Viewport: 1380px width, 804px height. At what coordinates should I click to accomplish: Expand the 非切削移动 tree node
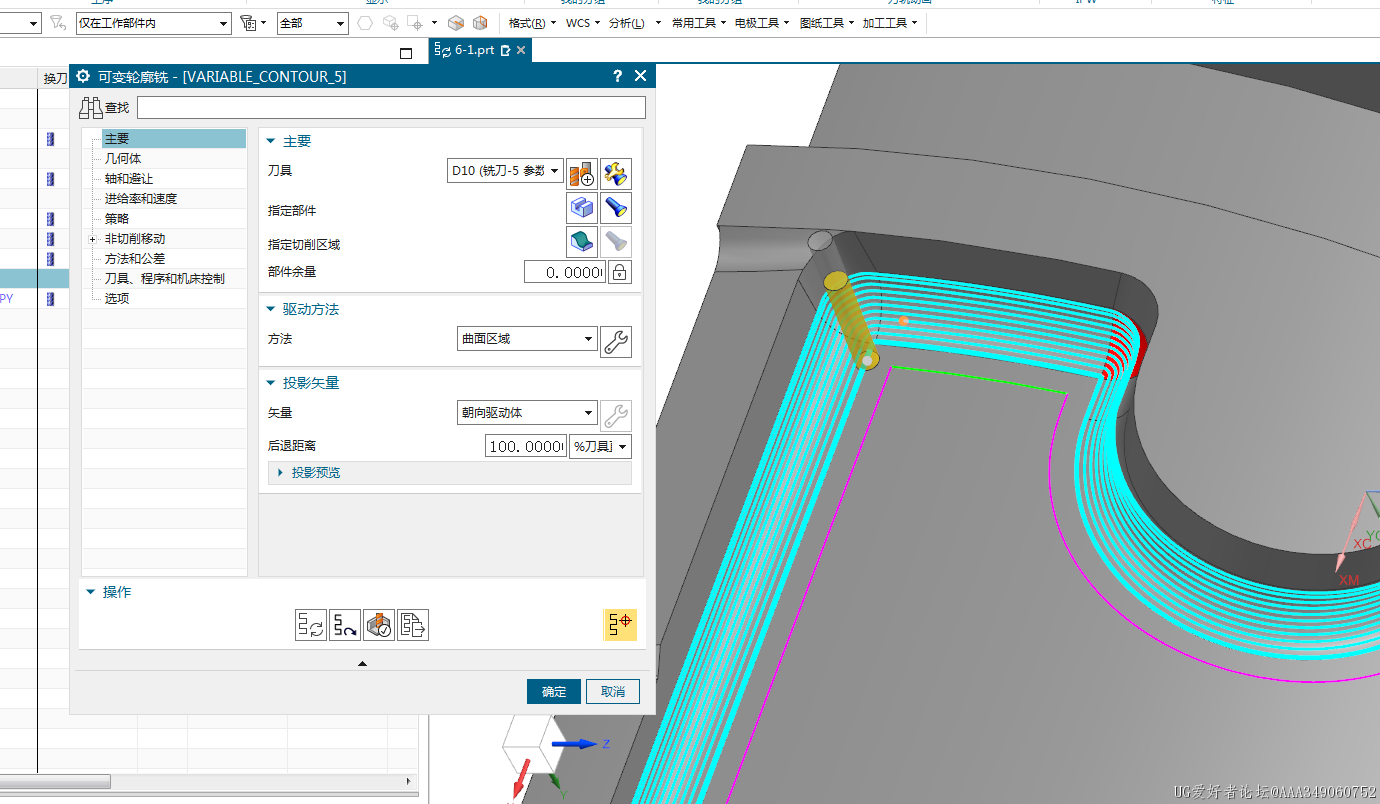tap(93, 239)
